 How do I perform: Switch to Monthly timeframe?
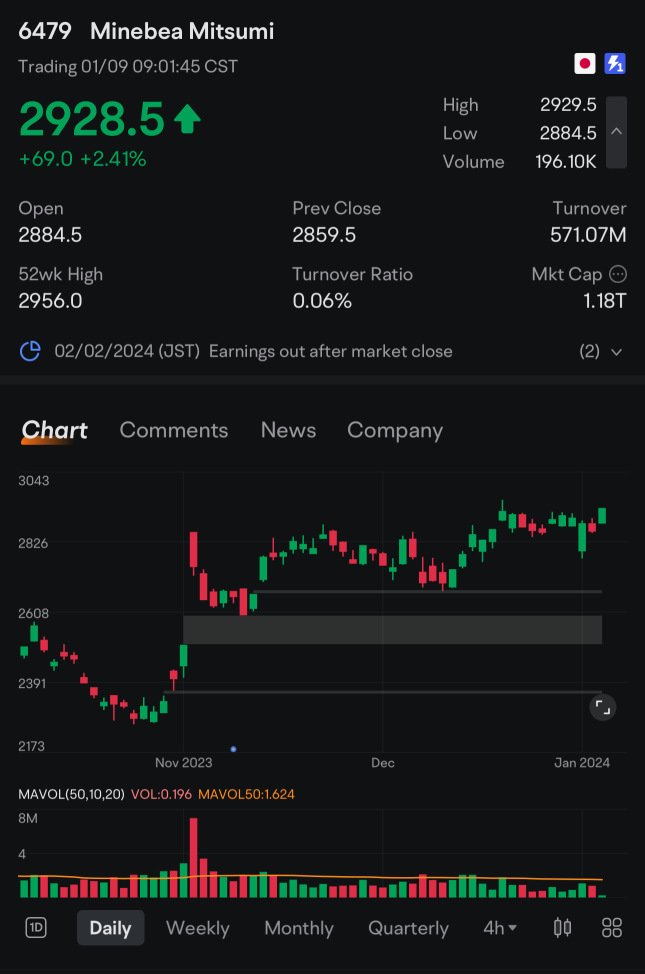(x=298, y=928)
